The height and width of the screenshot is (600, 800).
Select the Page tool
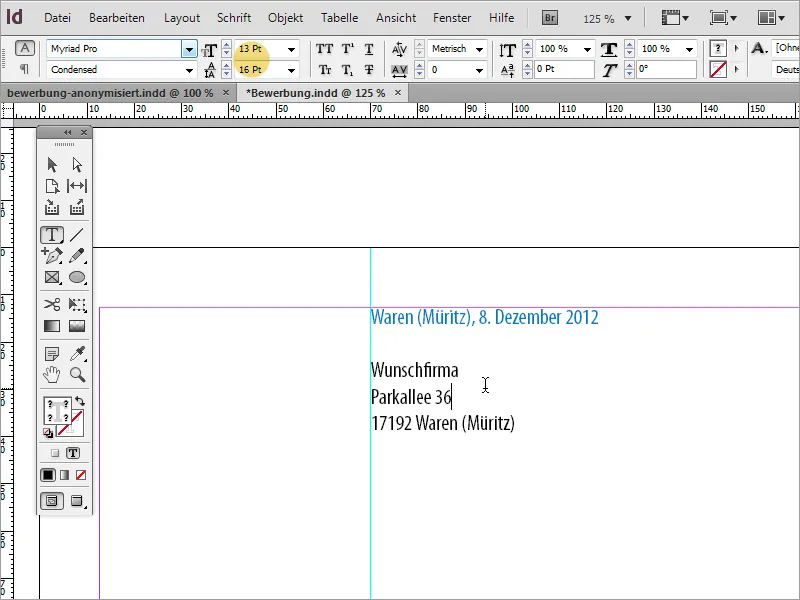pyautogui.click(x=52, y=186)
